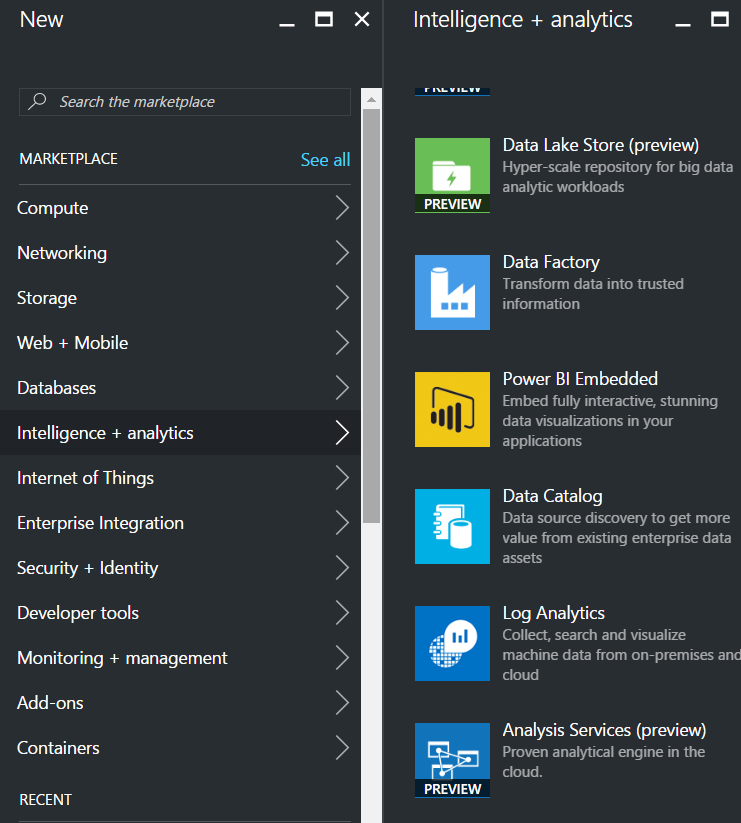Open the Power BI Embedded title link
This screenshot has height=823, width=741.
(580, 379)
